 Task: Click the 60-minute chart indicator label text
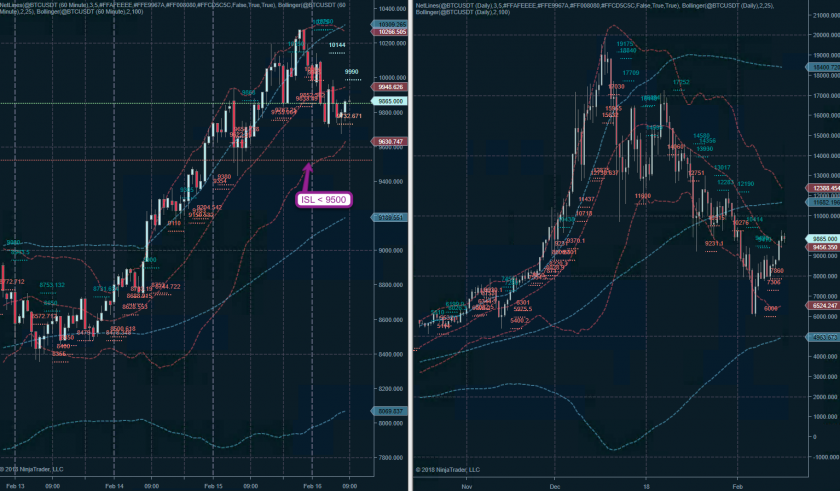tap(172, 8)
